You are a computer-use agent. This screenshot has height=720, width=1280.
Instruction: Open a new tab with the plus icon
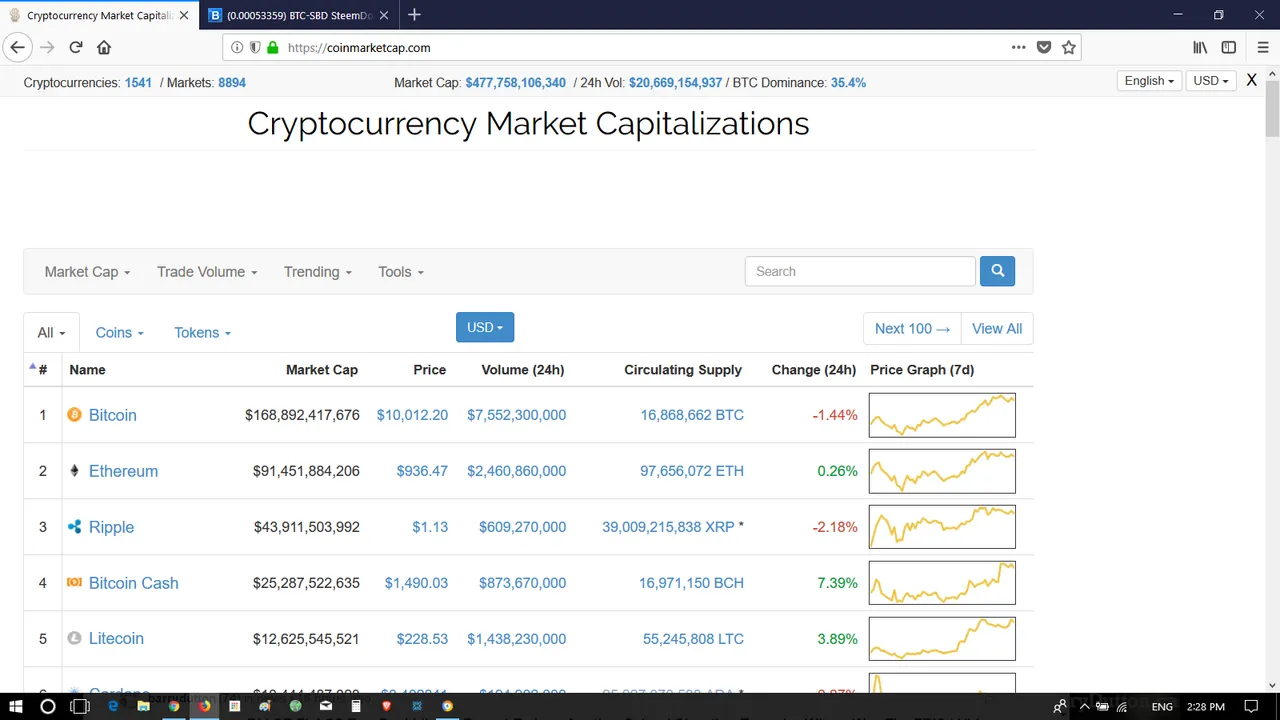(414, 15)
